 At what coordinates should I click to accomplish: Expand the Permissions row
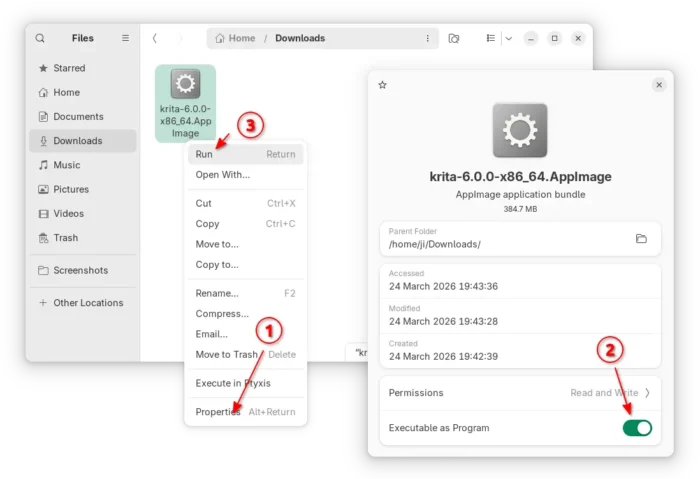[520, 393]
